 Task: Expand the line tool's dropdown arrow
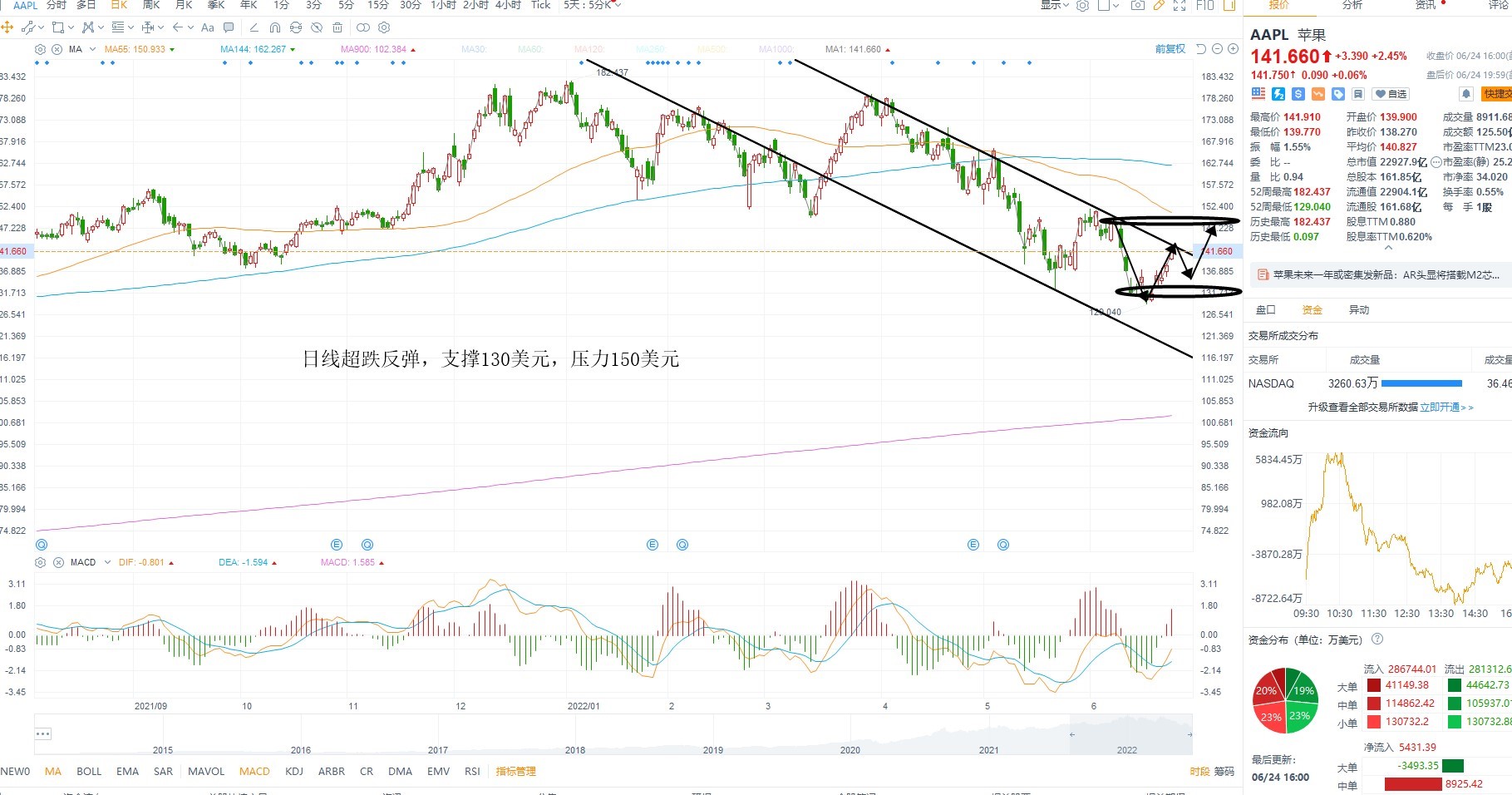point(41,27)
